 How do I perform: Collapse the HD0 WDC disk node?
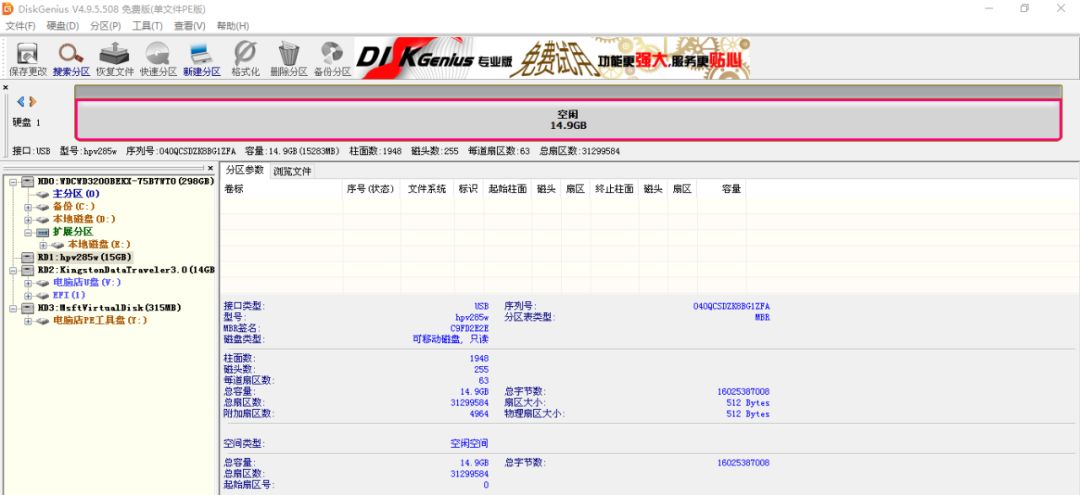tap(13, 182)
